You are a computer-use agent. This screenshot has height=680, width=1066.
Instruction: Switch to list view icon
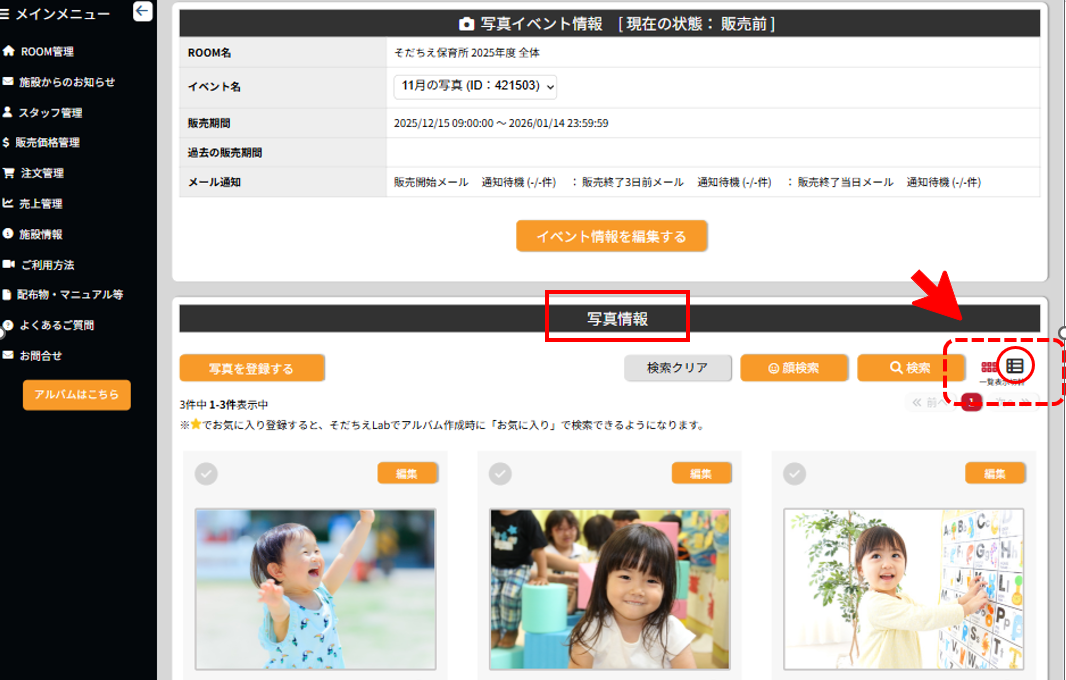[x=1015, y=366]
